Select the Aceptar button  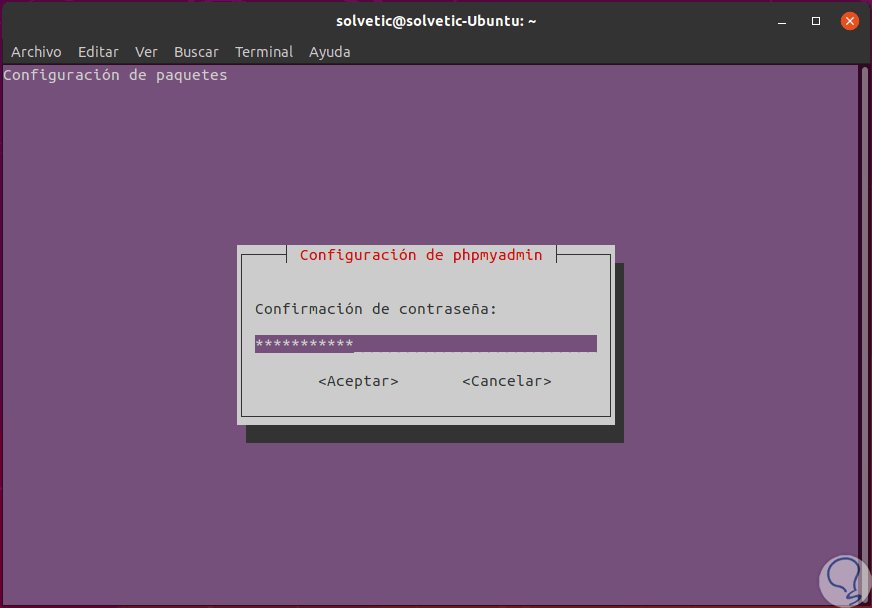coord(358,381)
